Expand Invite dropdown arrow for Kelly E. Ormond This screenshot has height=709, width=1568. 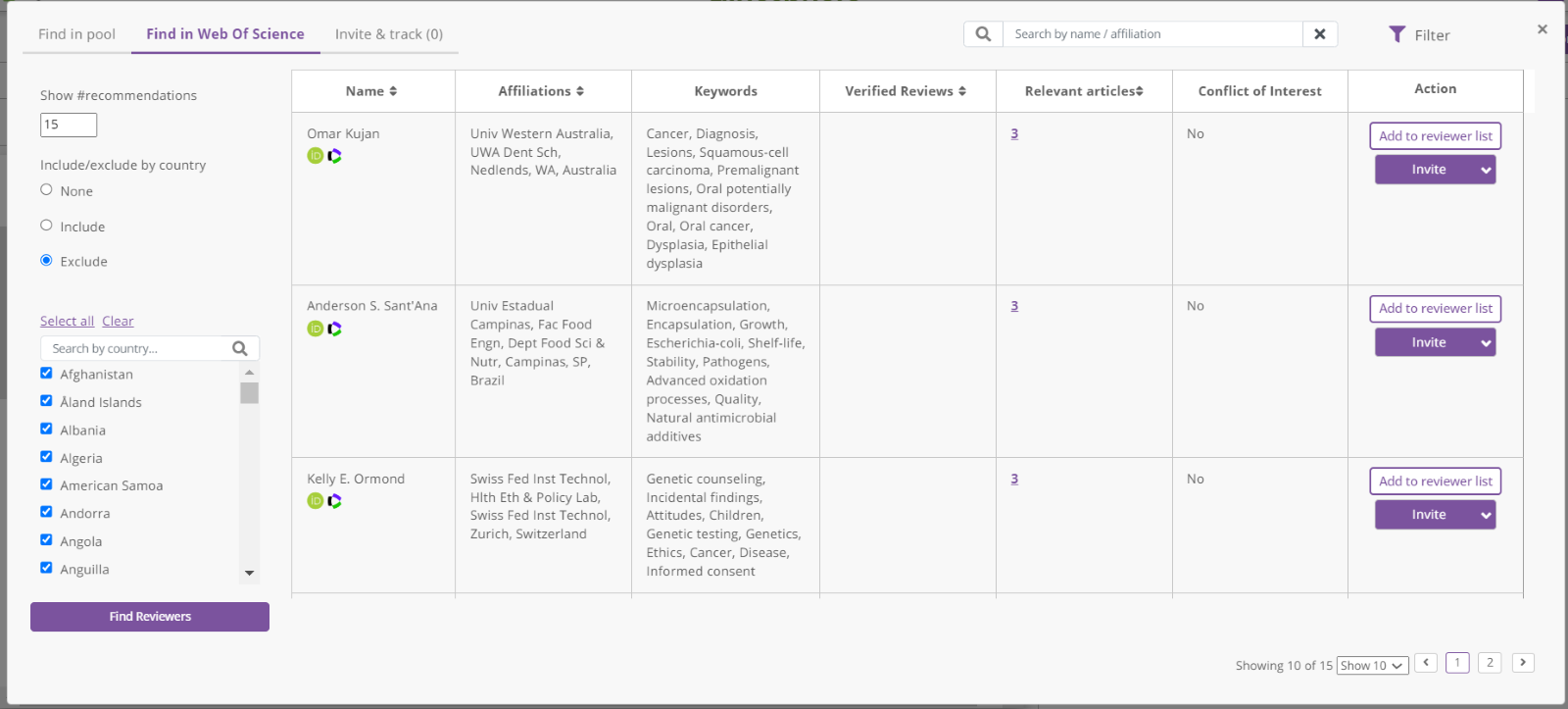pos(1486,515)
